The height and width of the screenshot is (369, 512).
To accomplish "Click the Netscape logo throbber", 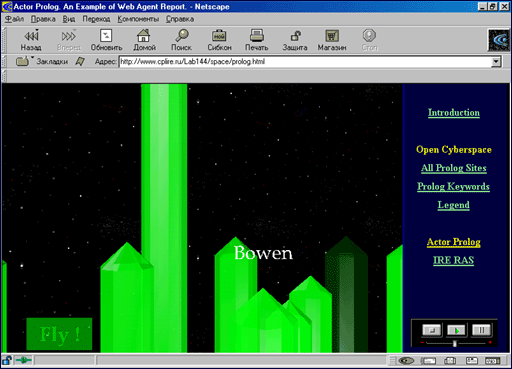I will (499, 40).
